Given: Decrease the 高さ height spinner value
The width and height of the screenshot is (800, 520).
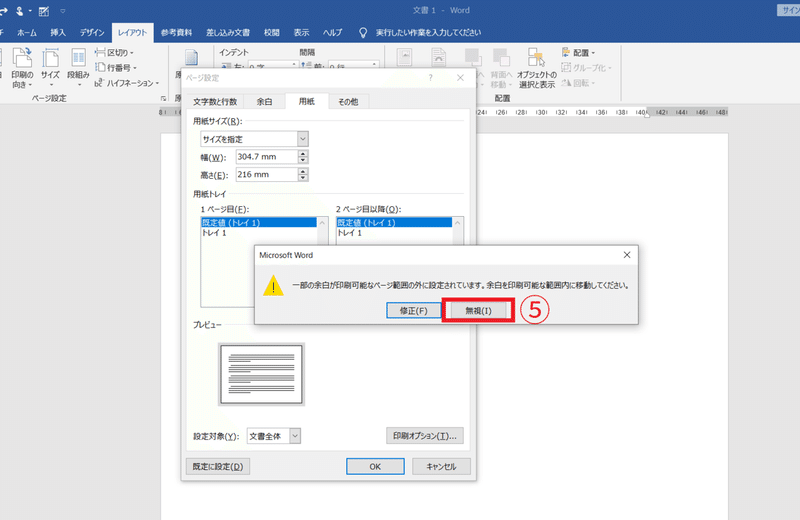Looking at the screenshot, I should point(303,178).
